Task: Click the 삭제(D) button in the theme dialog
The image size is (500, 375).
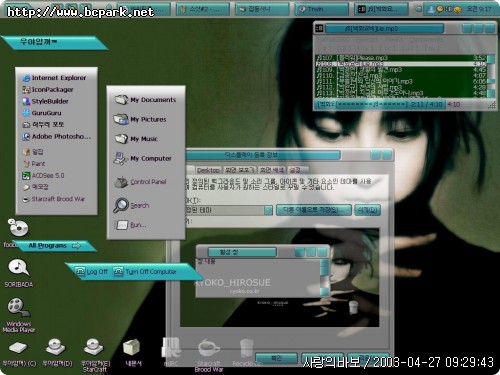Action: [x=367, y=210]
